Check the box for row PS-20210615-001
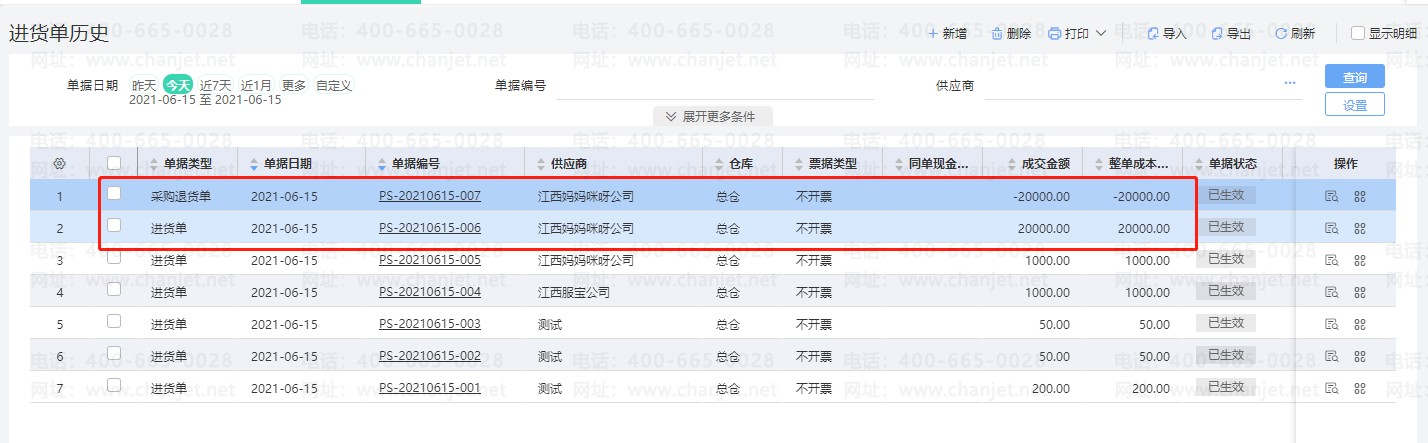 [x=114, y=385]
